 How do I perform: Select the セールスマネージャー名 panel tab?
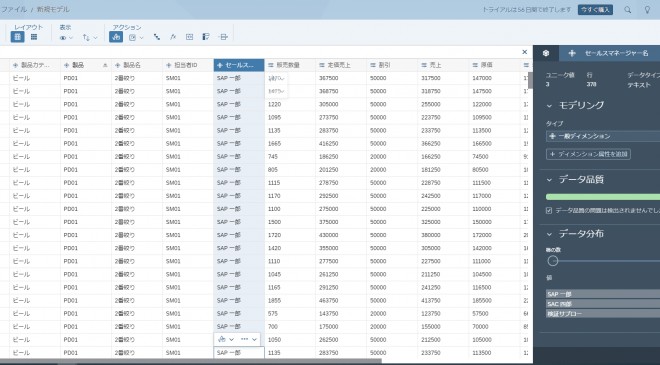[x=609, y=53]
